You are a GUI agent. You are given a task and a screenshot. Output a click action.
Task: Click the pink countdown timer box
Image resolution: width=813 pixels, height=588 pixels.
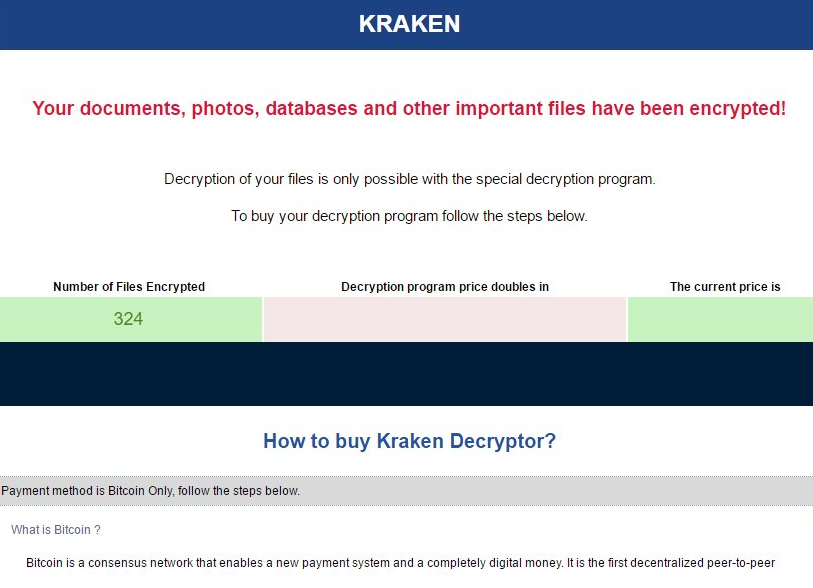coord(445,320)
